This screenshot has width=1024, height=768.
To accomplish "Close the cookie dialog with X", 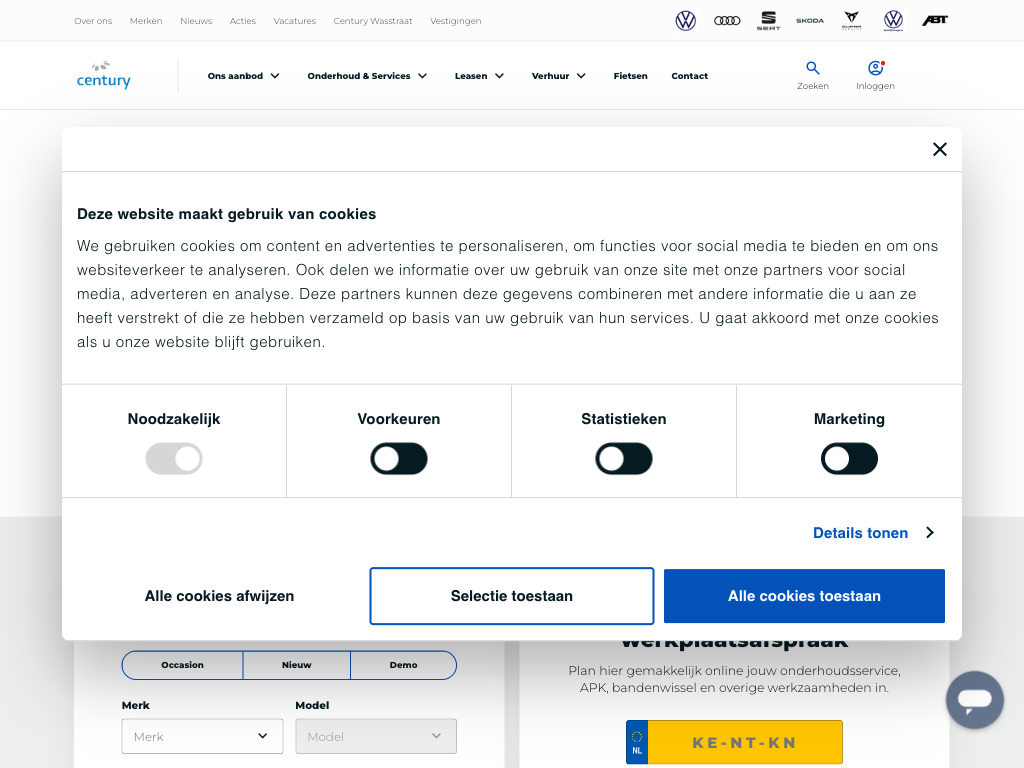I will pyautogui.click(x=940, y=150).
